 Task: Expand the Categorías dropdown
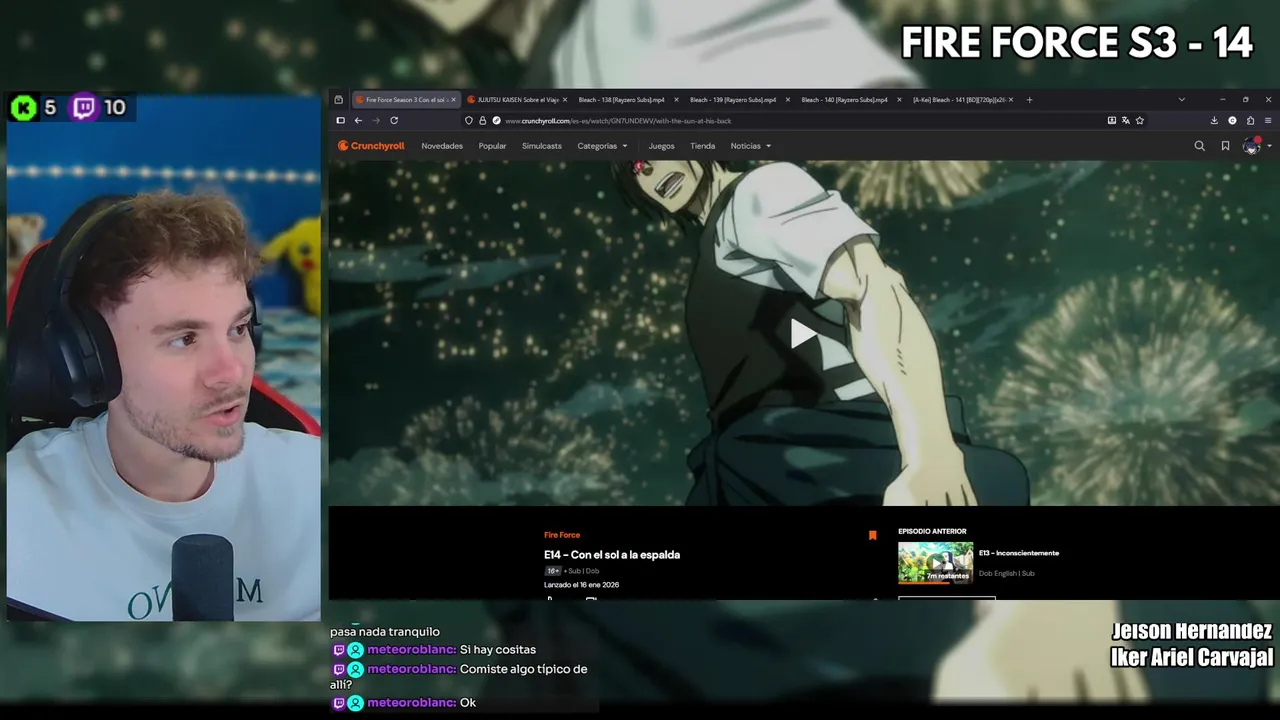pyautogui.click(x=602, y=146)
